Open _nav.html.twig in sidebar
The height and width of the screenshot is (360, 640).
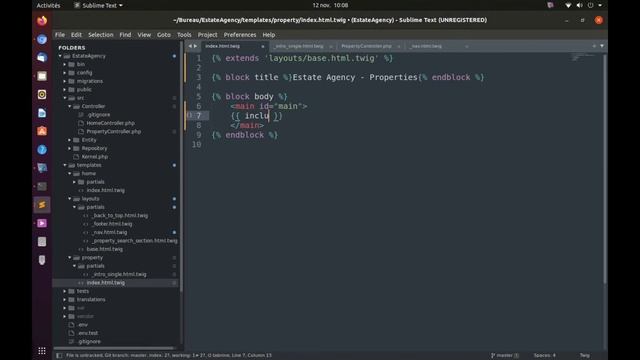click(x=109, y=232)
